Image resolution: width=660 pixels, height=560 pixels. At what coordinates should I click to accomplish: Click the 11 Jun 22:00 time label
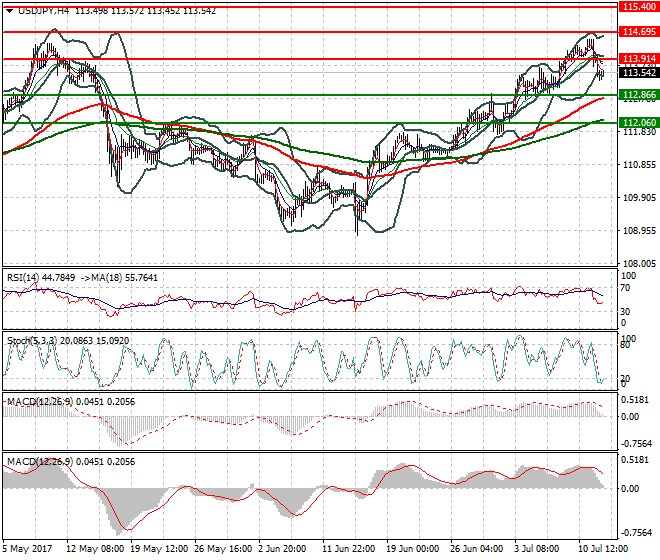[x=349, y=549]
